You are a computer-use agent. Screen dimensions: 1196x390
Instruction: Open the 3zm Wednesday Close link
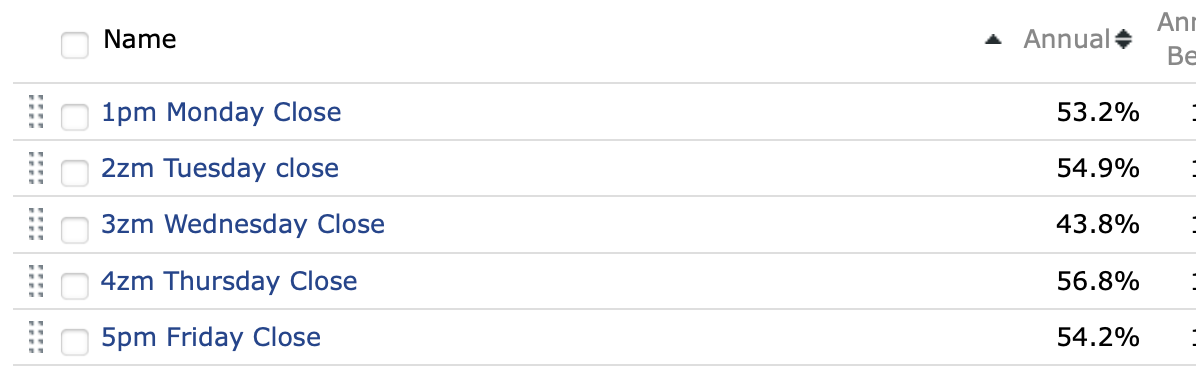(x=243, y=224)
